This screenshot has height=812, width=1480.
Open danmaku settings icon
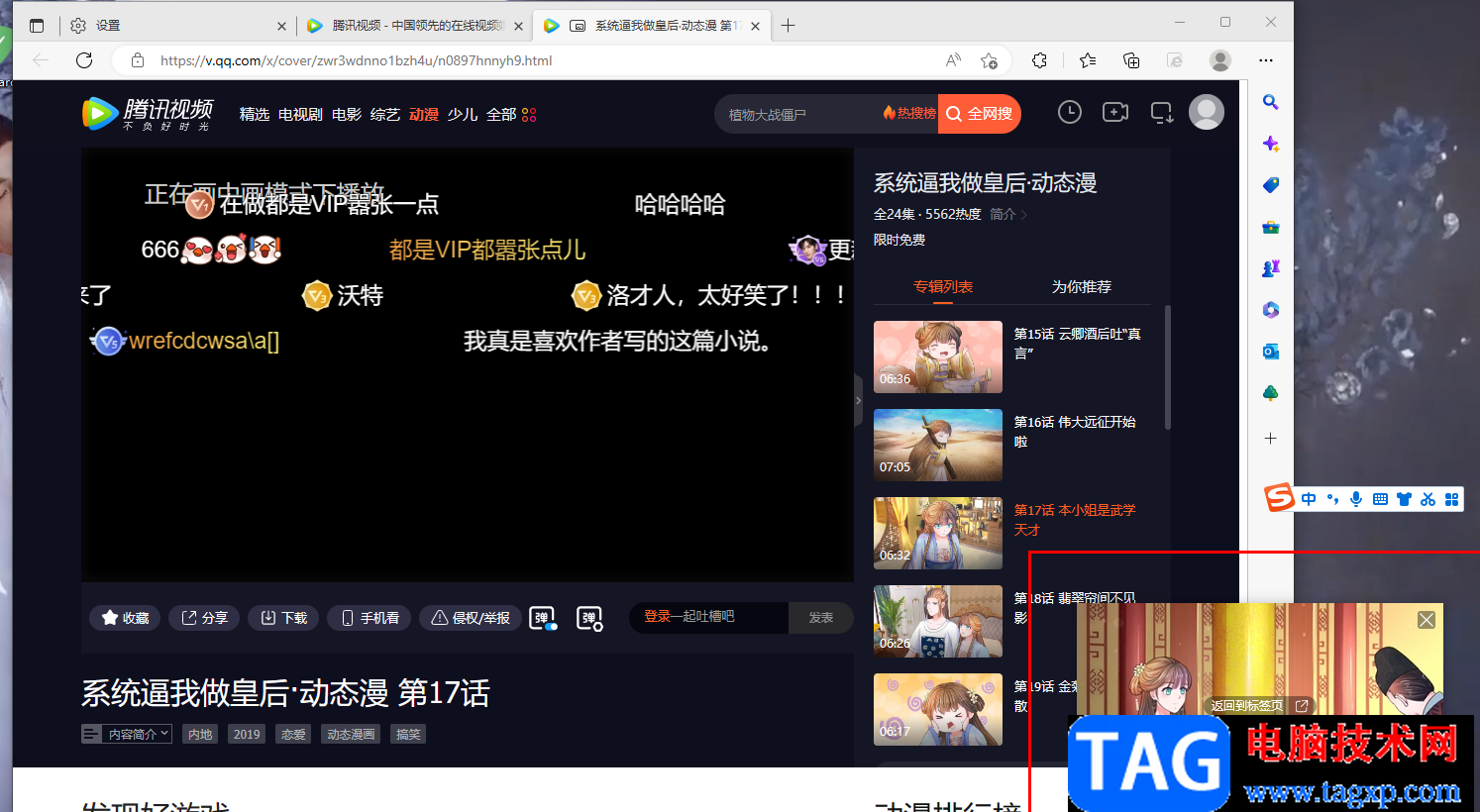[x=589, y=618]
